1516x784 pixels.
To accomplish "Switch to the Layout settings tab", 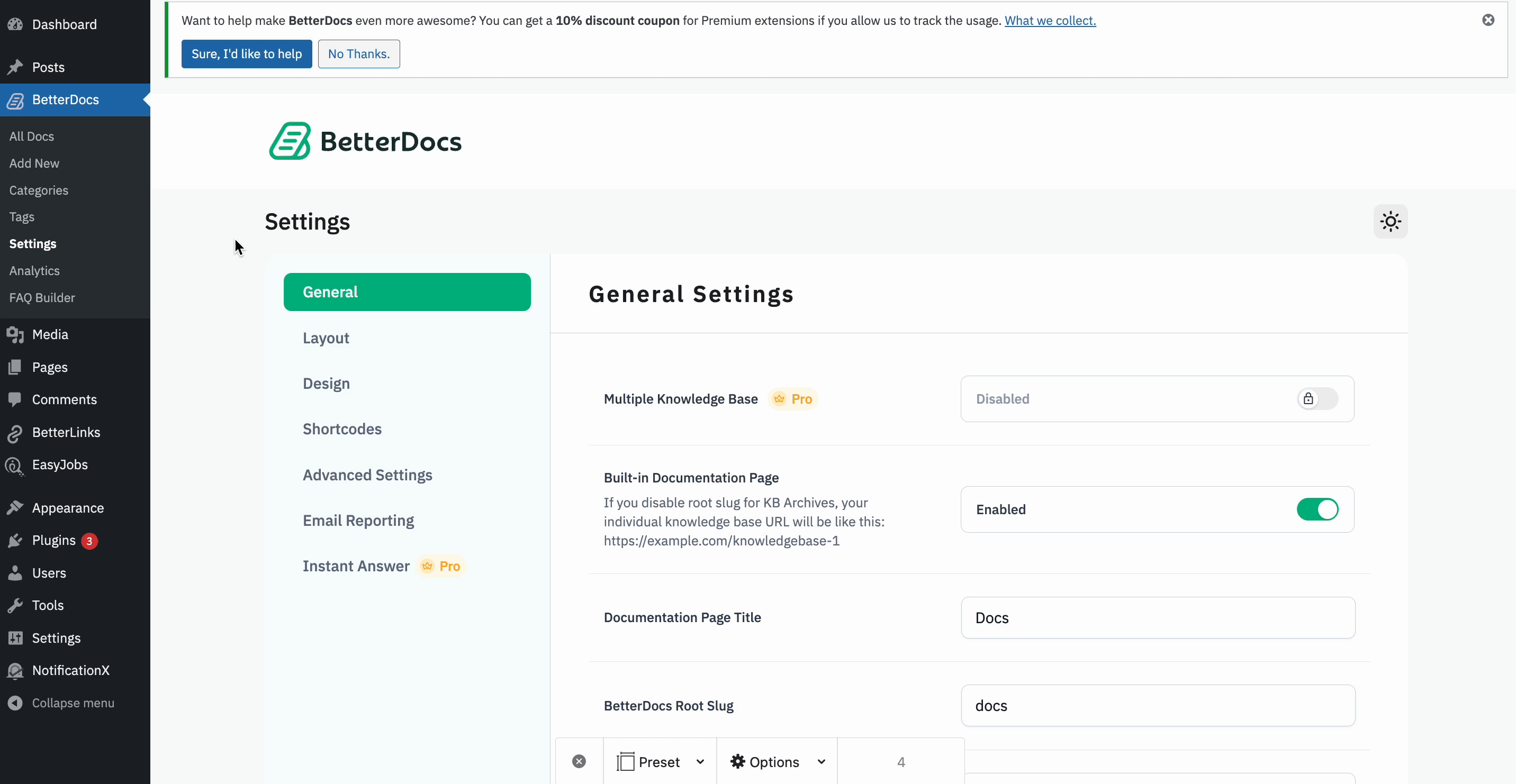I will point(326,338).
